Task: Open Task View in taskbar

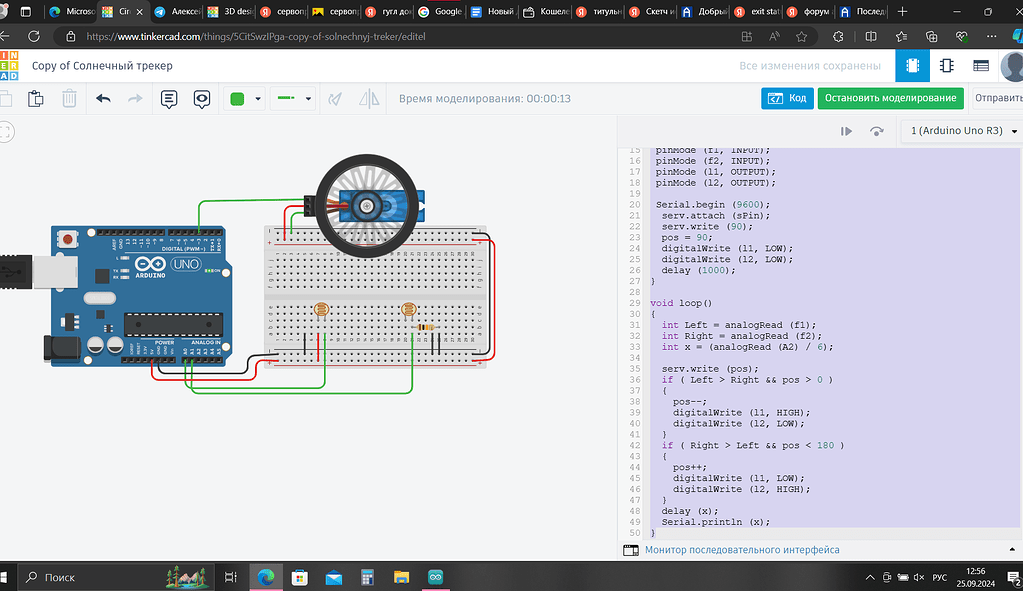Action: click(230, 577)
